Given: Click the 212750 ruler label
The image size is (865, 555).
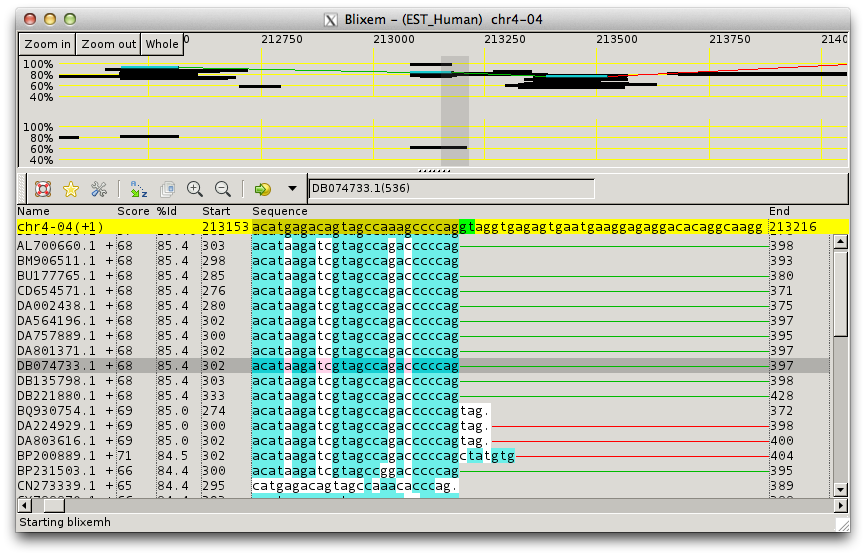Looking at the screenshot, I should (282, 39).
